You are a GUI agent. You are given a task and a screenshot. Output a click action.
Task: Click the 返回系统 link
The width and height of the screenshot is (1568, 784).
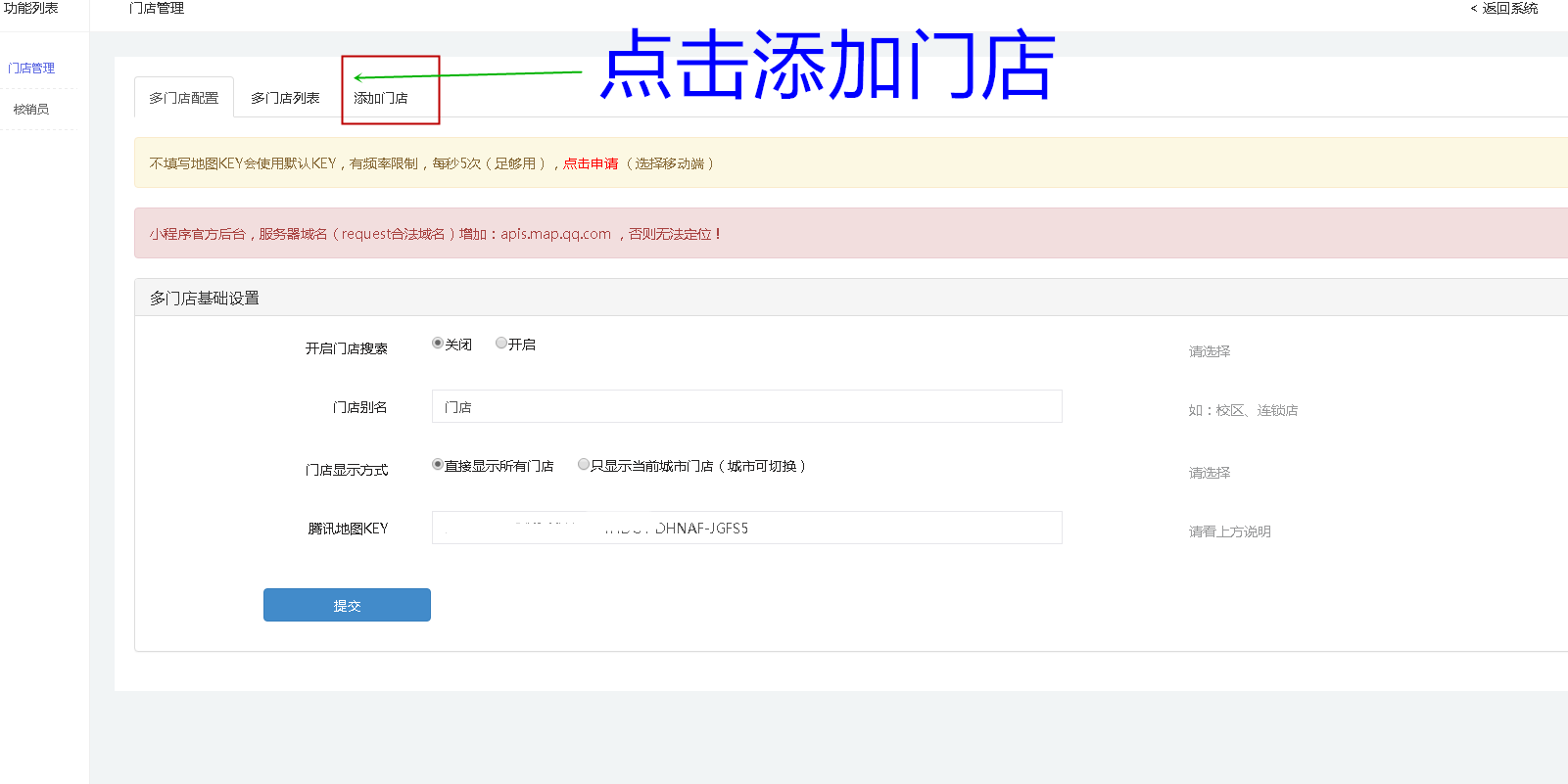(1508, 9)
